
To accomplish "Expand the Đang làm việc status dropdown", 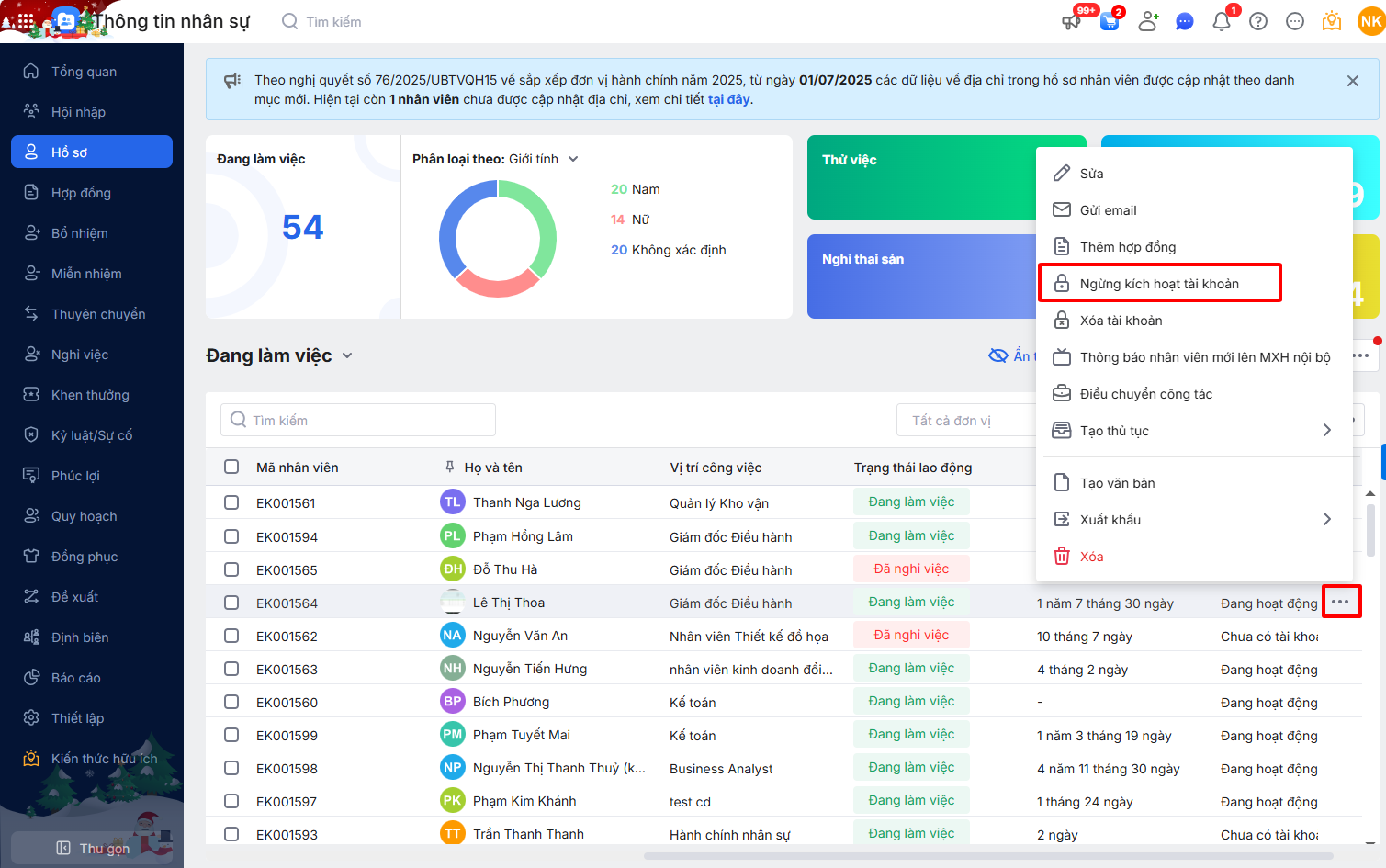I will coord(347,355).
